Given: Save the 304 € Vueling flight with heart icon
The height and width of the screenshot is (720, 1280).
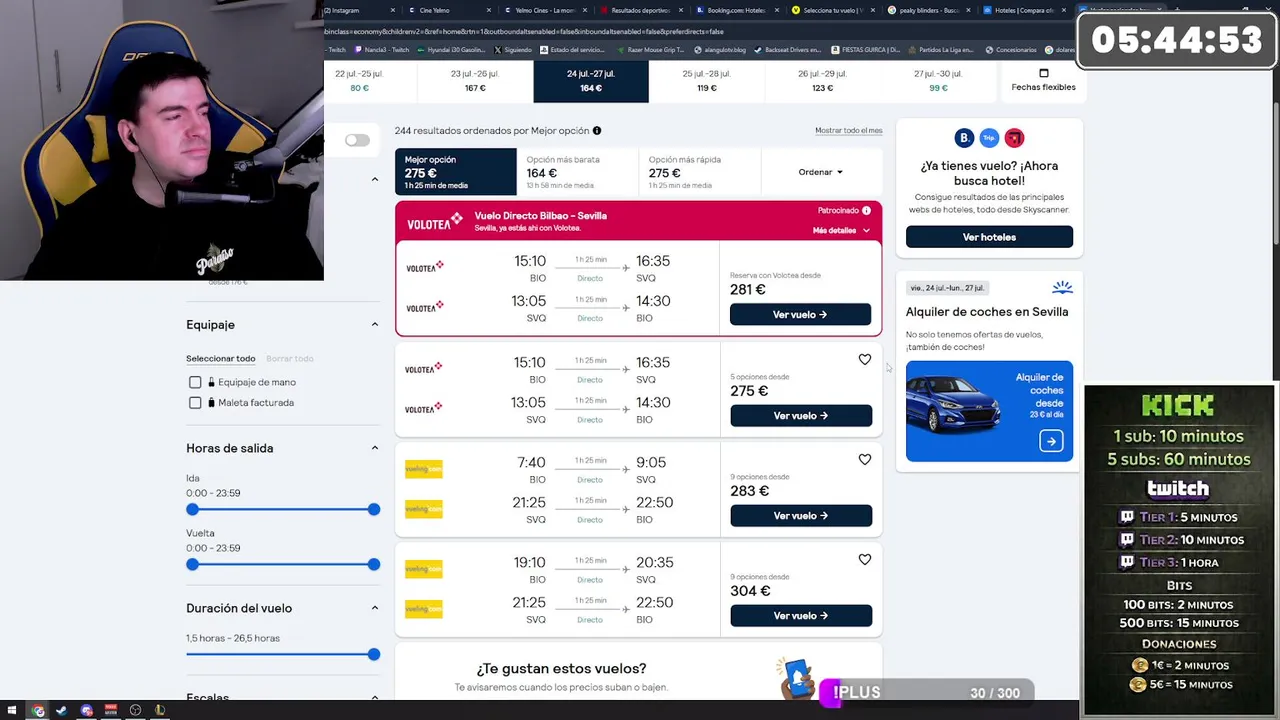Looking at the screenshot, I should point(864,560).
